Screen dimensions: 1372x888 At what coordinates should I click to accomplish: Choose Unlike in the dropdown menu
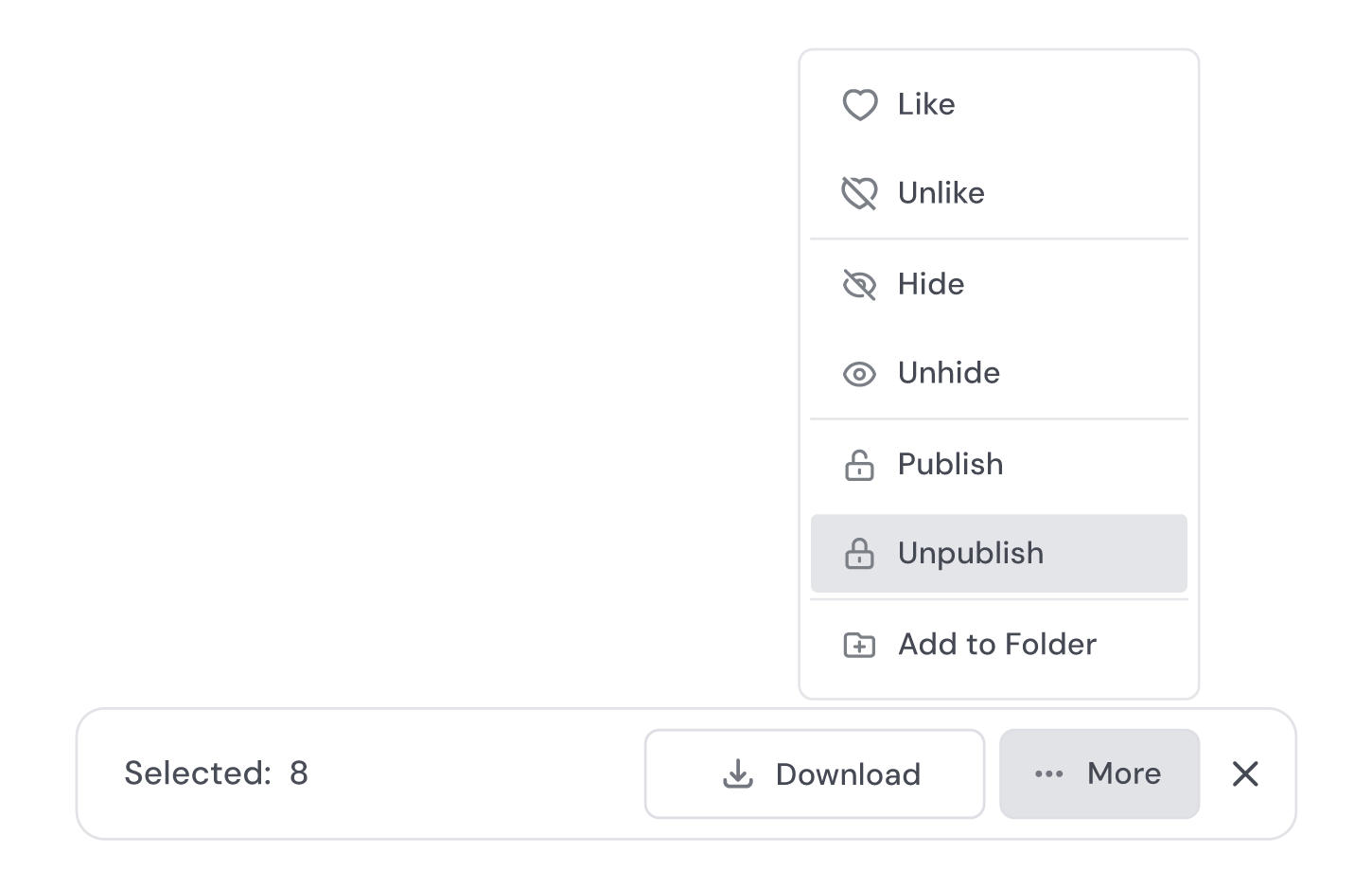(x=999, y=193)
